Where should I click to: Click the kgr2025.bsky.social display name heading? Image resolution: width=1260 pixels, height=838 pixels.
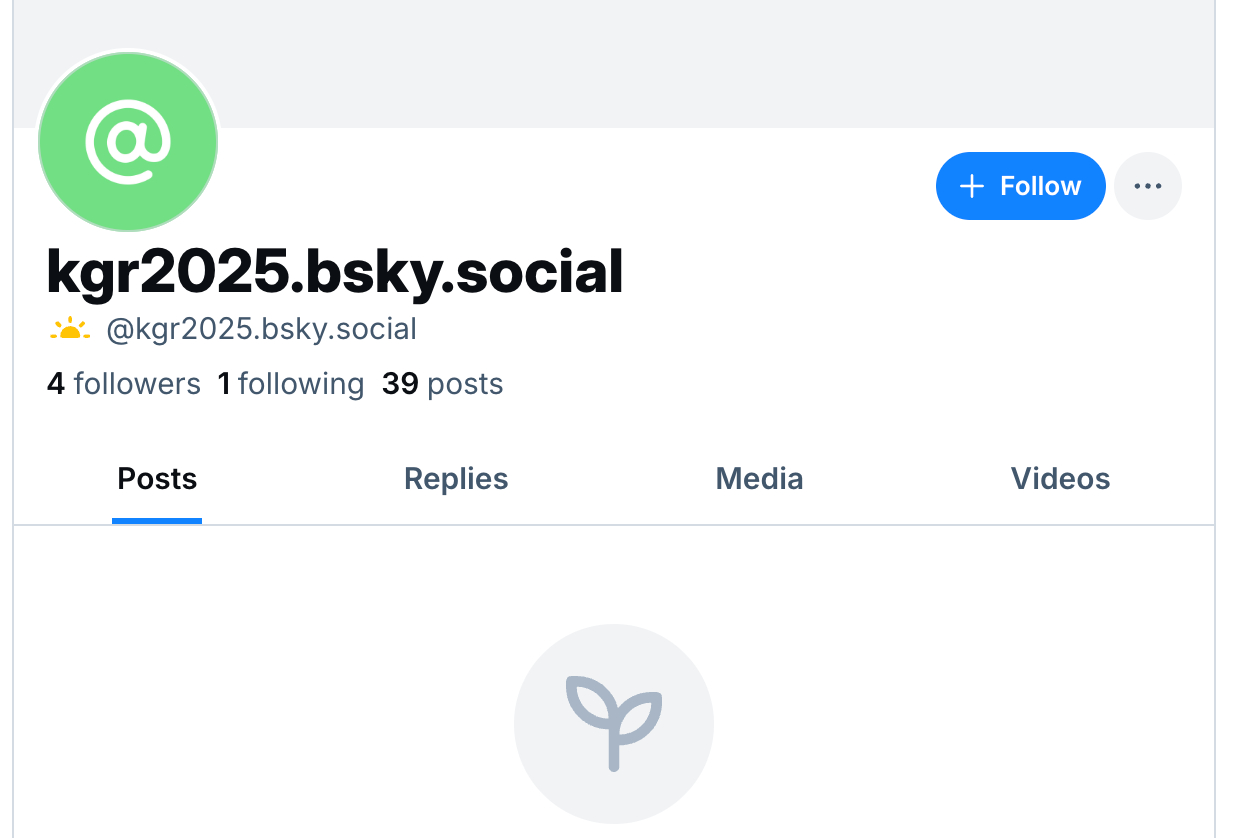(335, 272)
